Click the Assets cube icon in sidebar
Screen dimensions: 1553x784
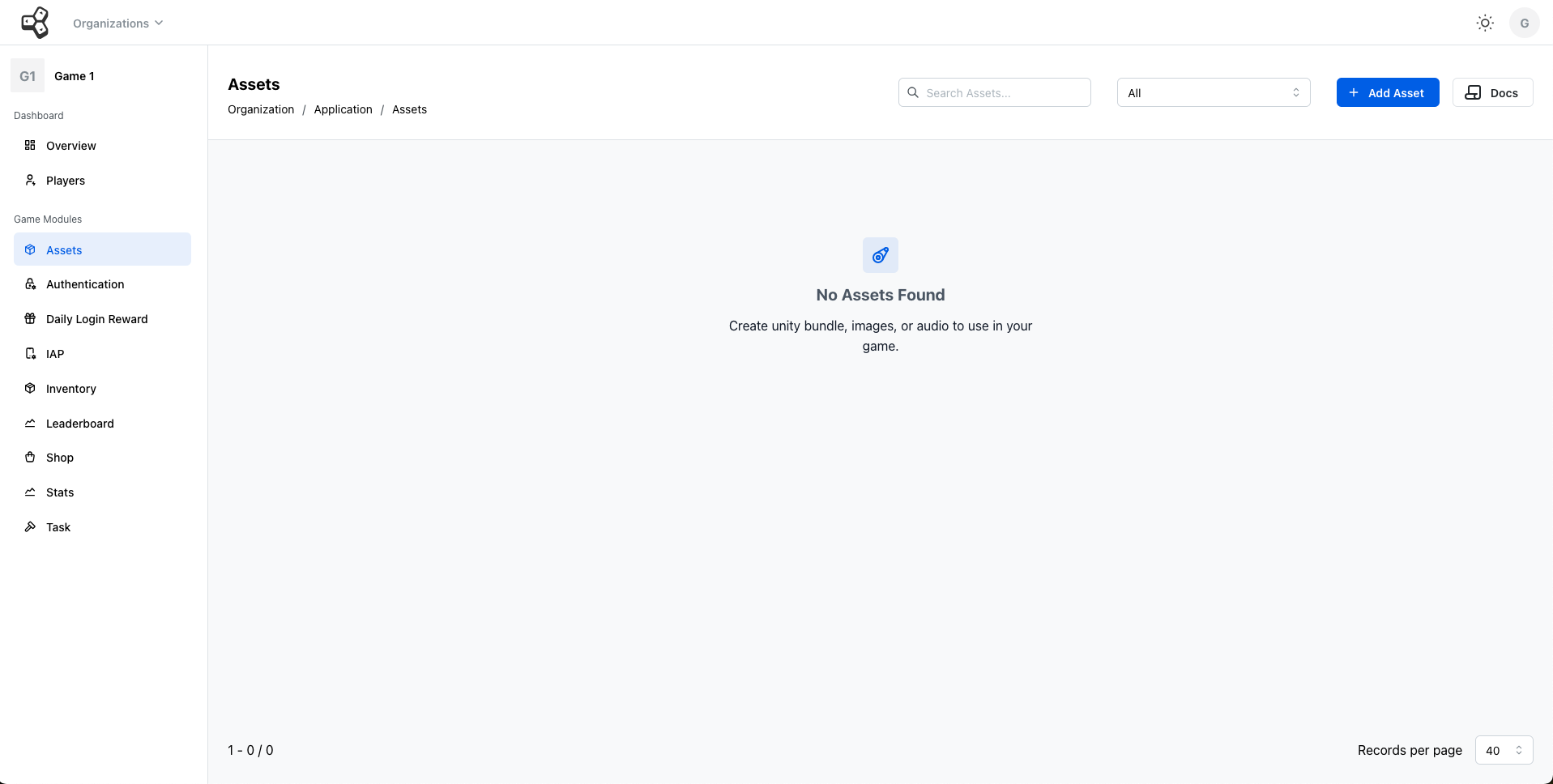point(30,249)
